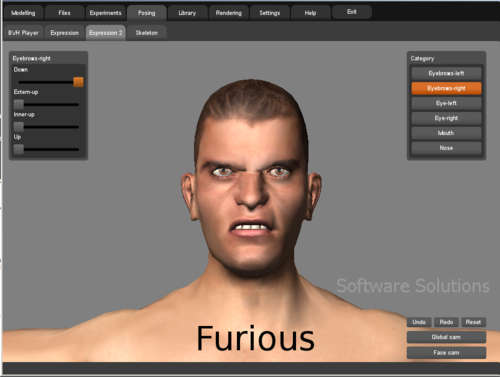Click the Extern-up slider handle
This screenshot has width=500, height=377.
click(x=19, y=104)
